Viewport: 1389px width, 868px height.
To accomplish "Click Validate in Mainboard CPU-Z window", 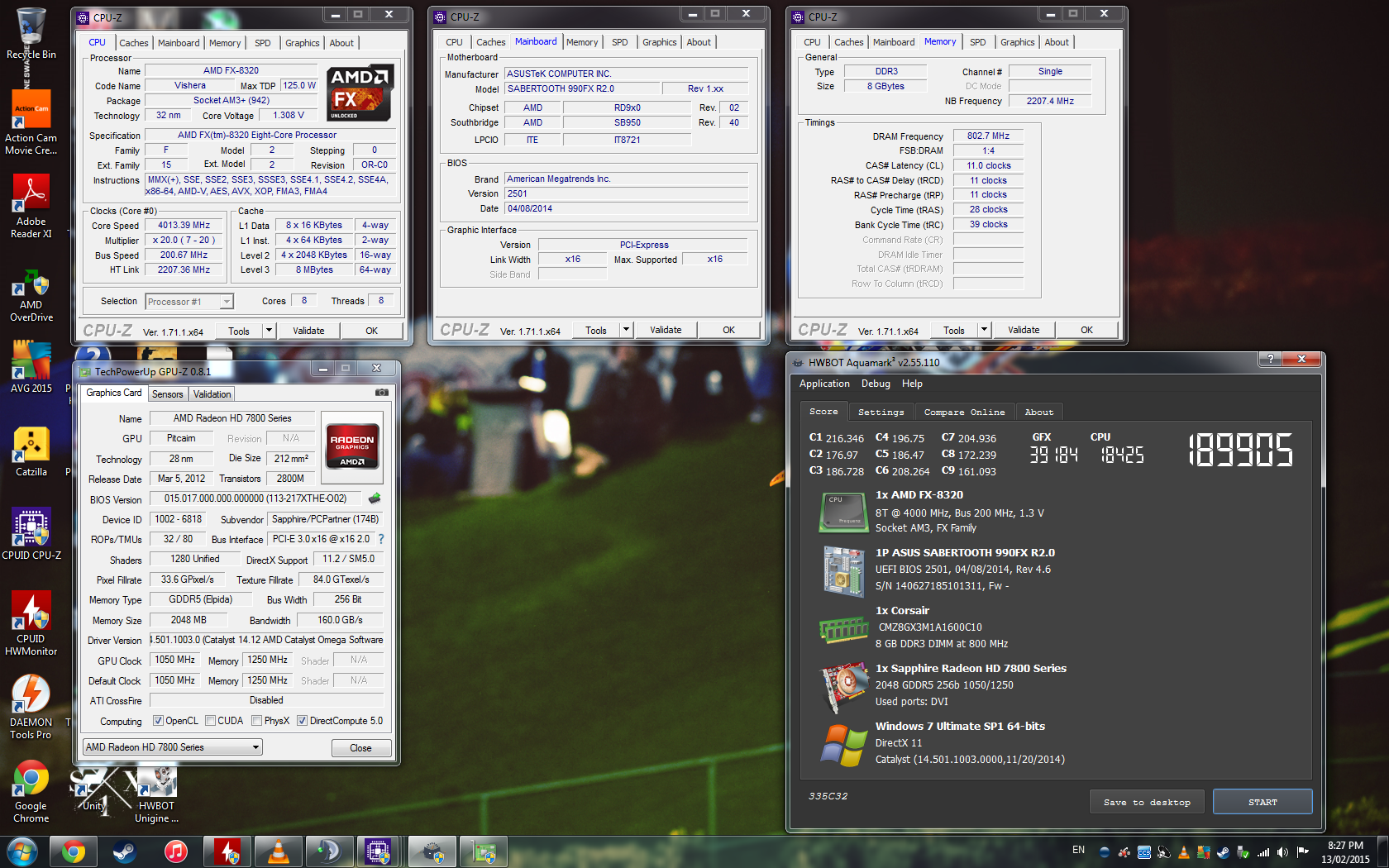I will (x=666, y=330).
